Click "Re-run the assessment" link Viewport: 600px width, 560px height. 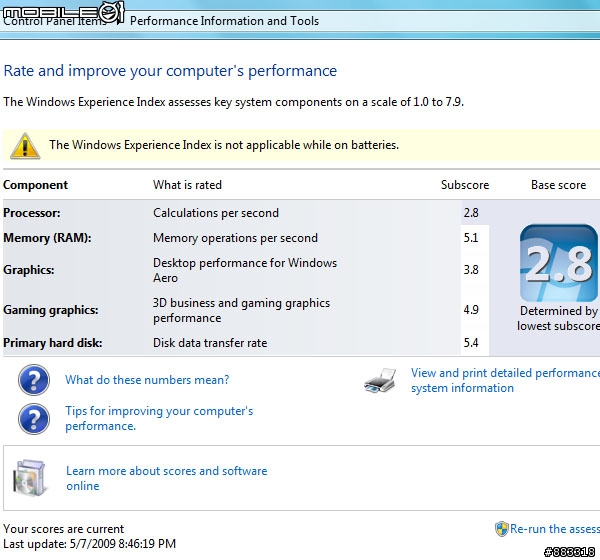554,529
